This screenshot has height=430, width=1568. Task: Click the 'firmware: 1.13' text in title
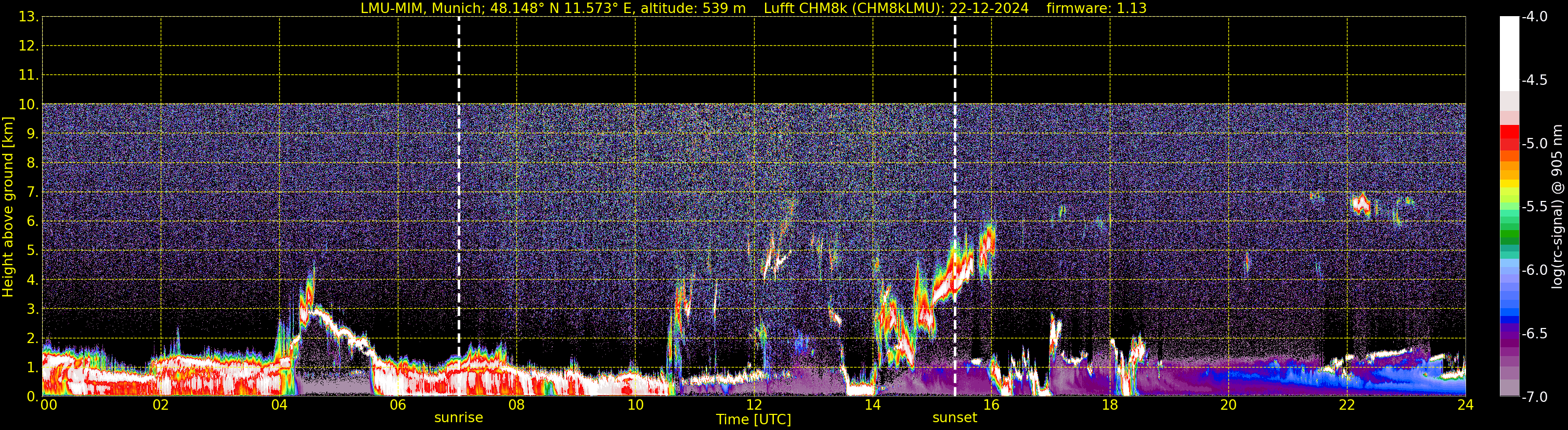[x=1096, y=8]
